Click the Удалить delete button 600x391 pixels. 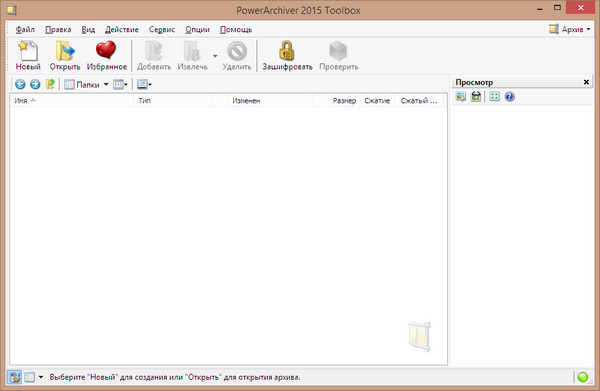tap(237, 56)
